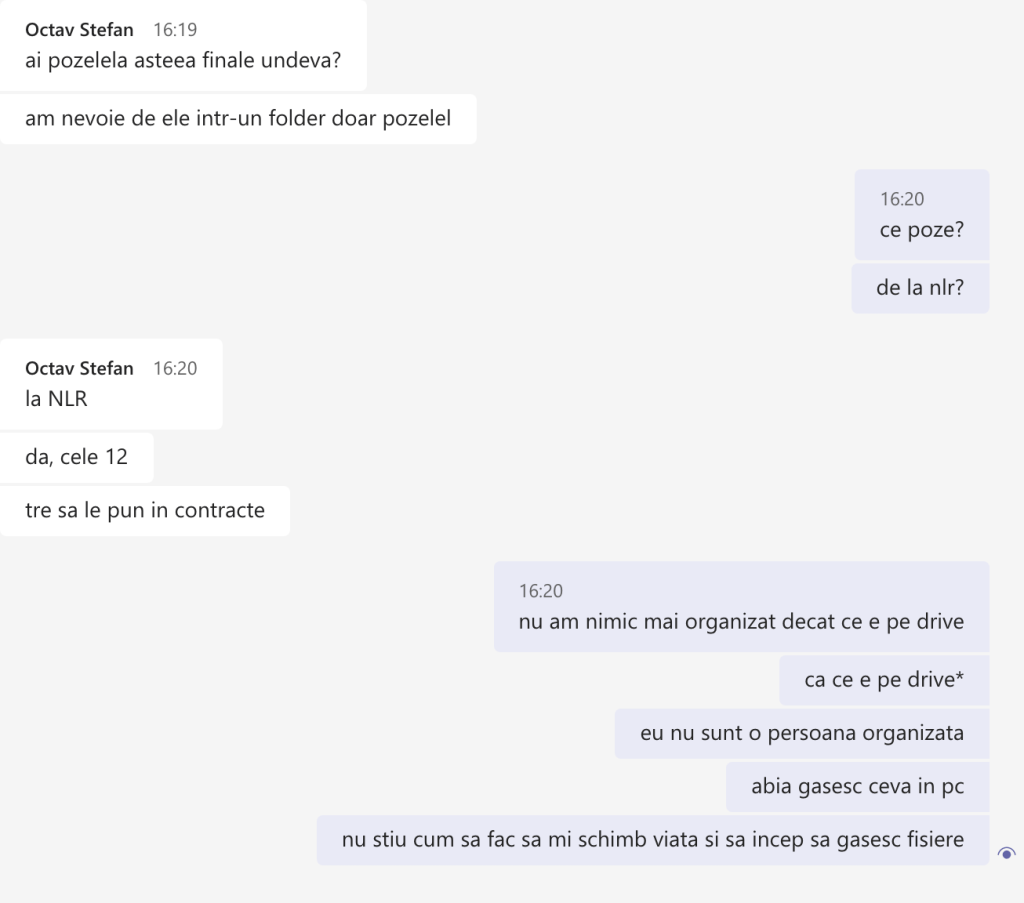This screenshot has width=1024, height=903.
Task: Select the 'ai pozelela asteea finale undeva?' message
Action: click(184, 60)
